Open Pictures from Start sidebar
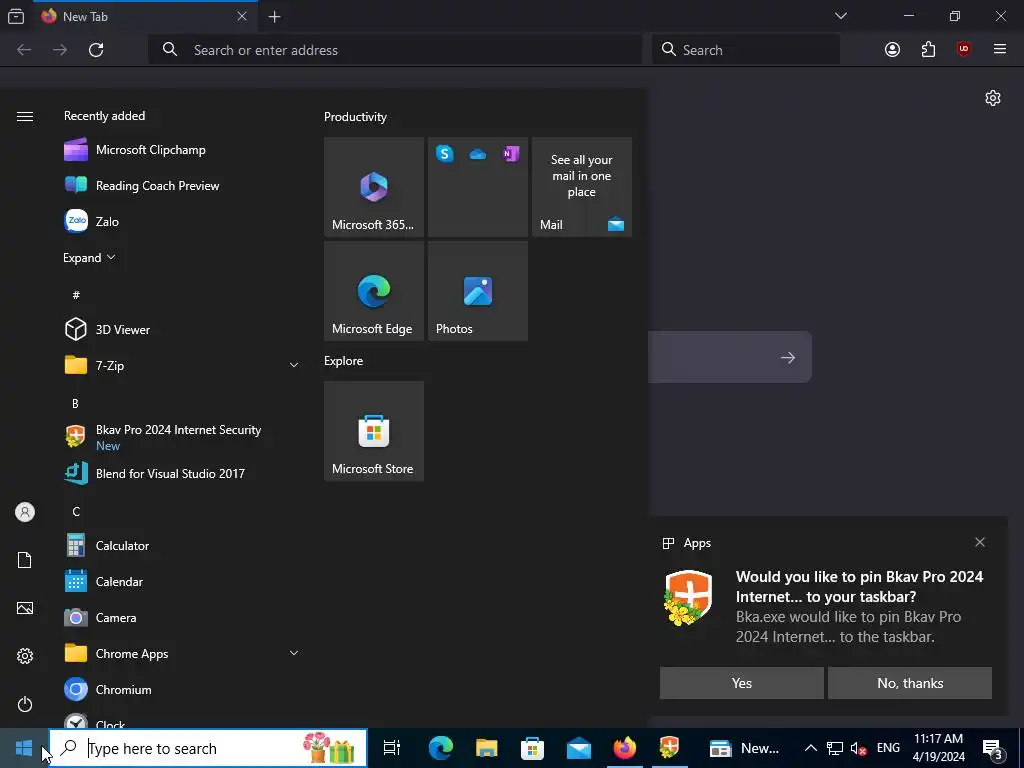This screenshot has width=1024, height=768. point(25,608)
